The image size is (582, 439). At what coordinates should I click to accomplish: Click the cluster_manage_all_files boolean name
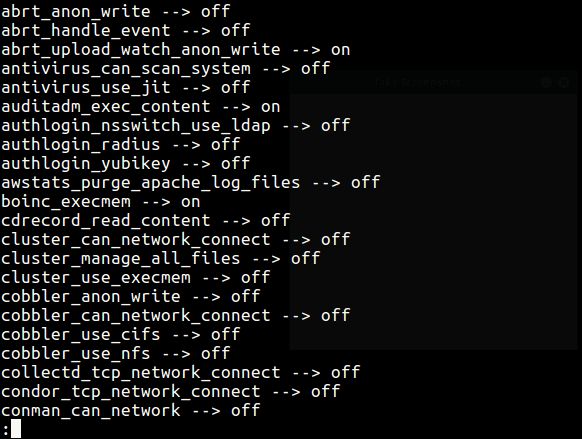click(121, 259)
